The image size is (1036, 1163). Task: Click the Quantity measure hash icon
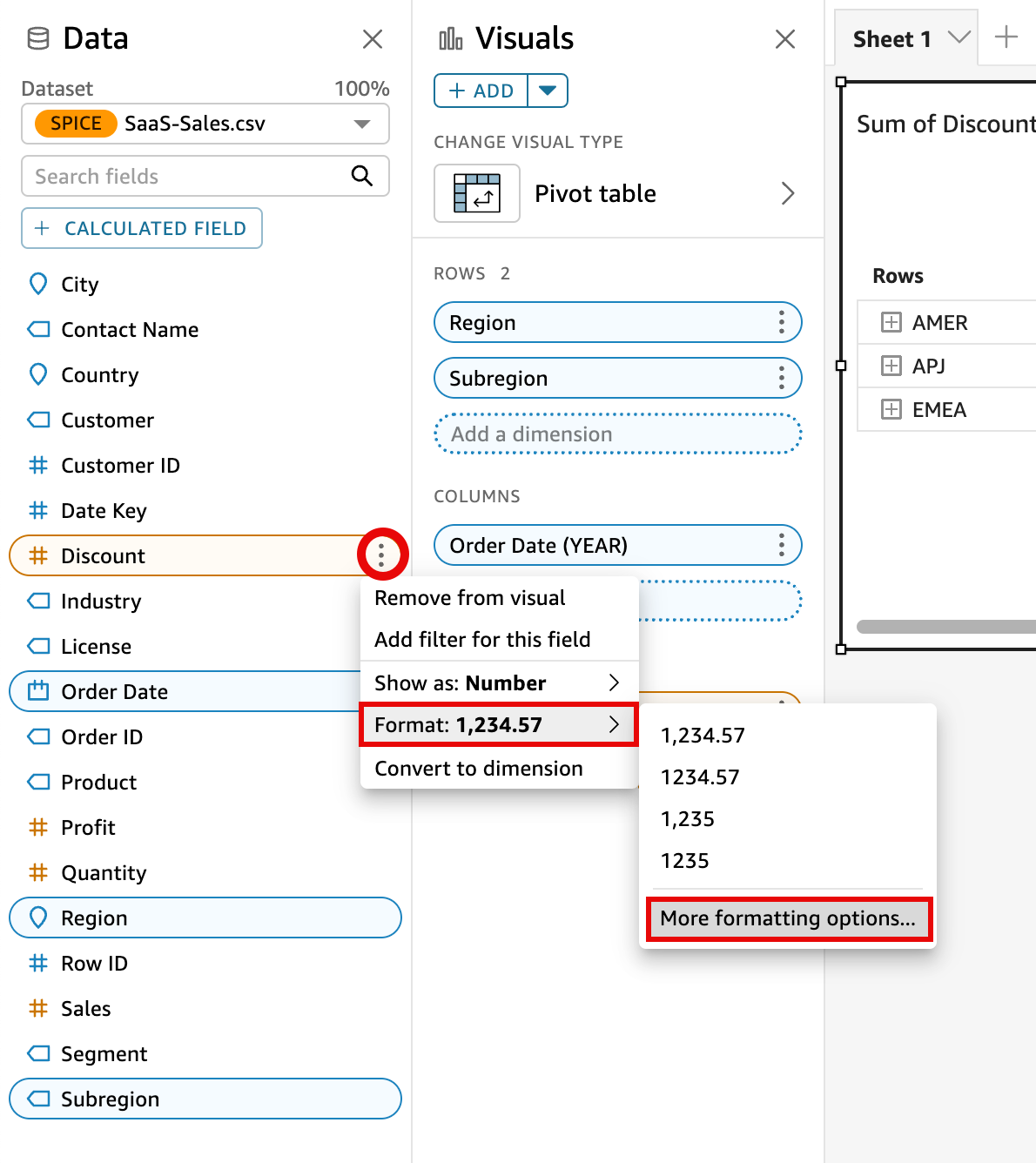38,872
